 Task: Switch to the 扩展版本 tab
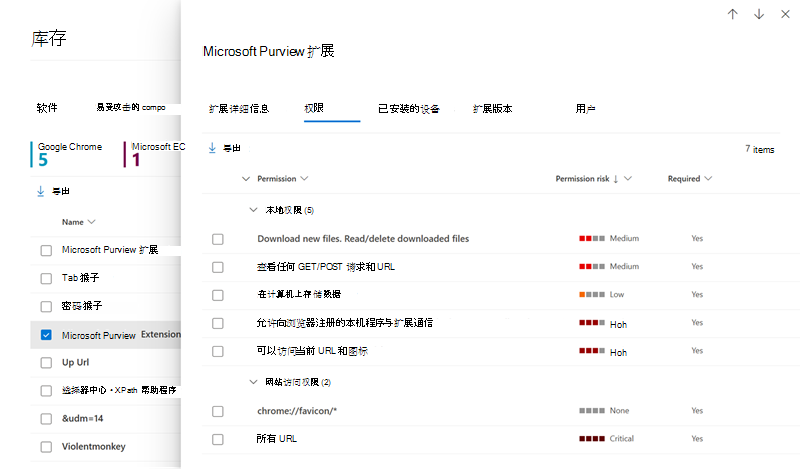click(x=492, y=109)
